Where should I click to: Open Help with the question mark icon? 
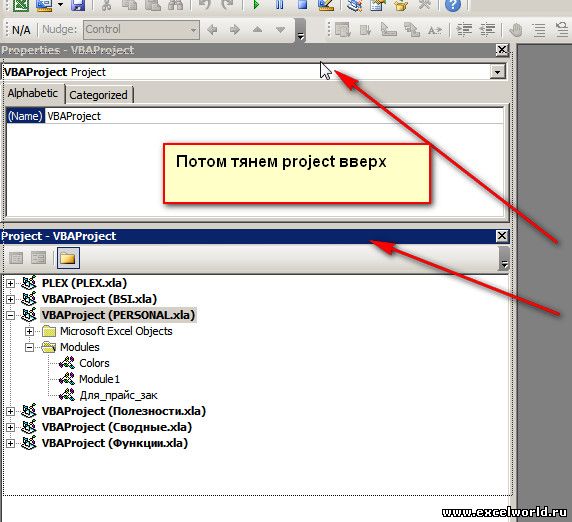[x=453, y=5]
